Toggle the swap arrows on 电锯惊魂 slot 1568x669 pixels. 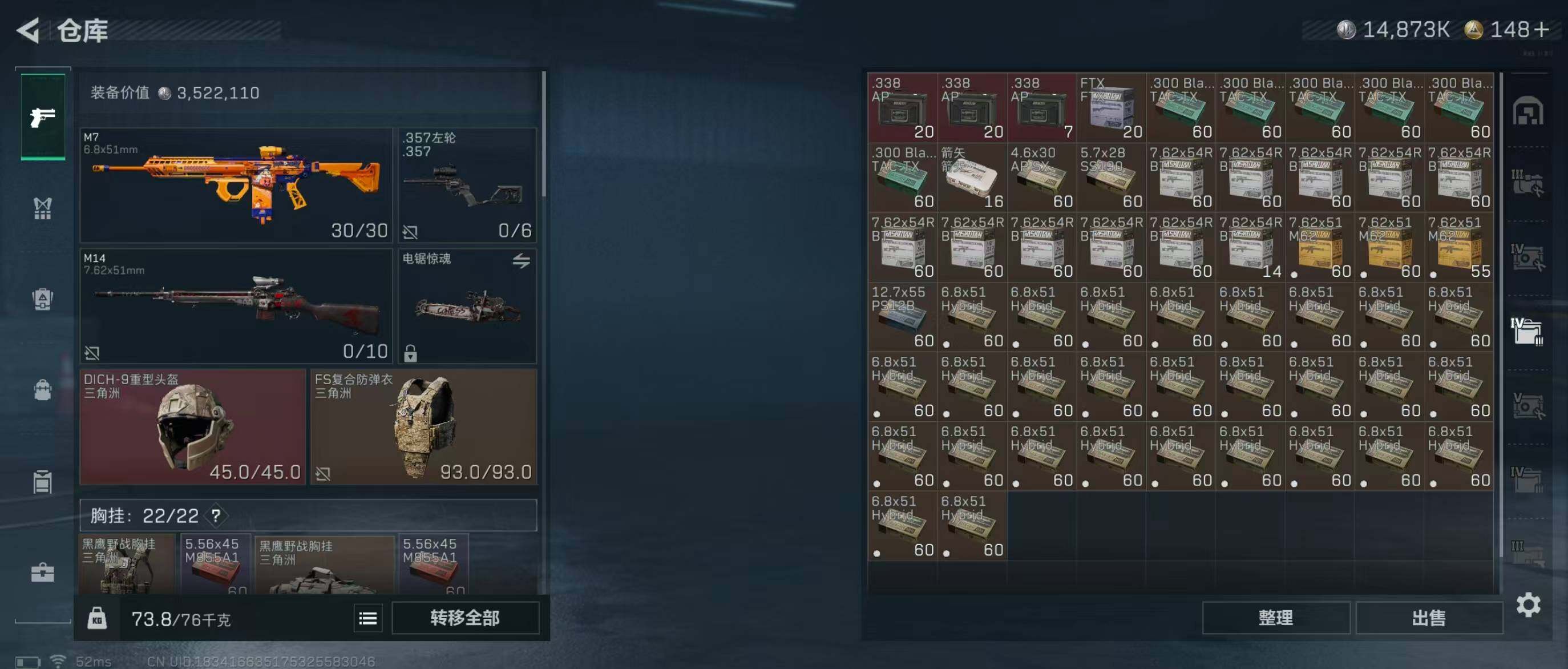point(521,261)
